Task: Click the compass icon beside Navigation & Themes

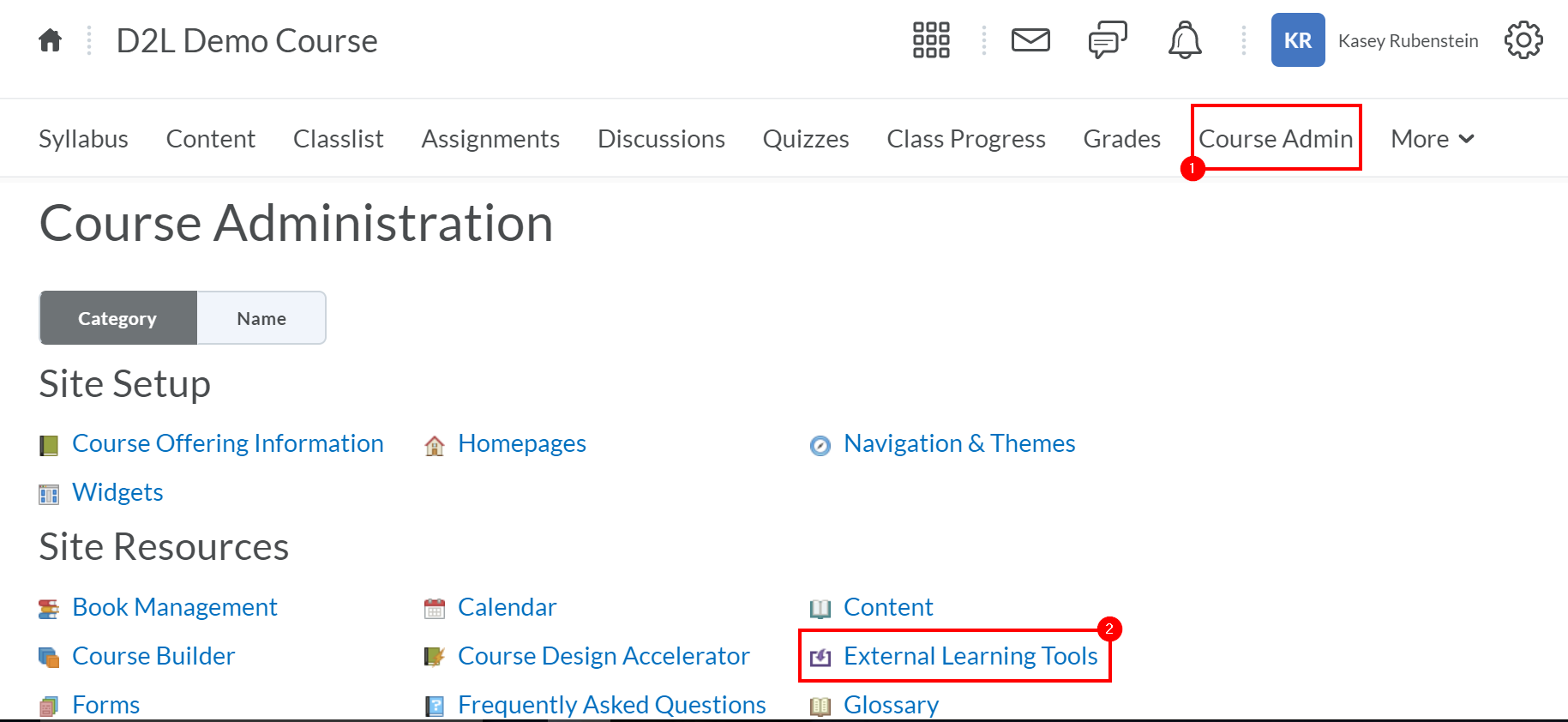Action: [x=820, y=445]
